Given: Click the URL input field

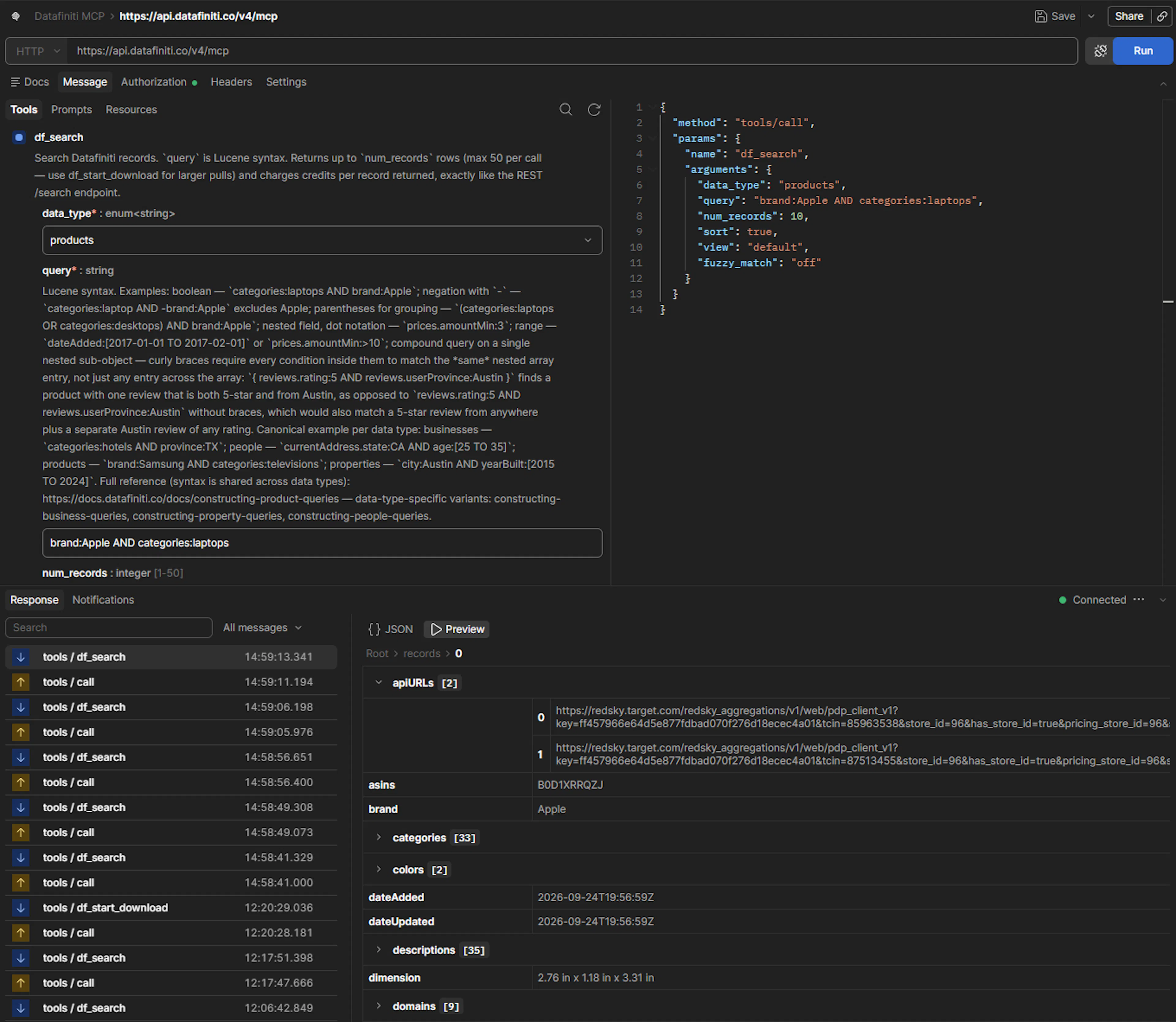Looking at the screenshot, I should tap(572, 51).
